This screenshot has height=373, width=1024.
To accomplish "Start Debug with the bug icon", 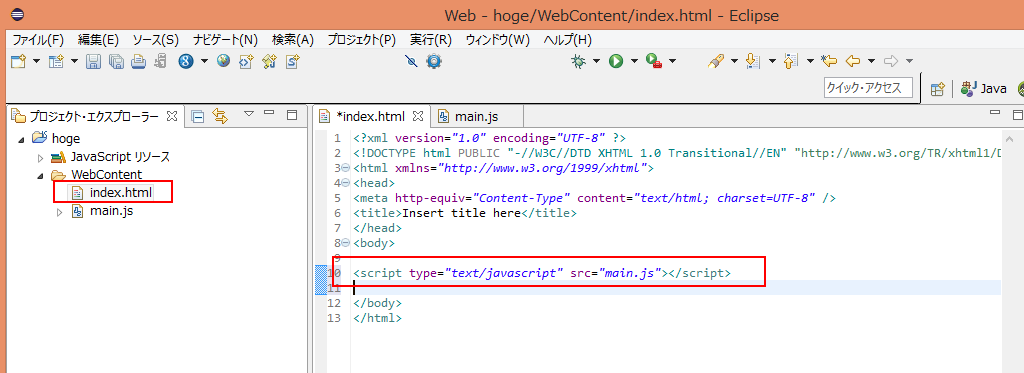I will pyautogui.click(x=579, y=61).
